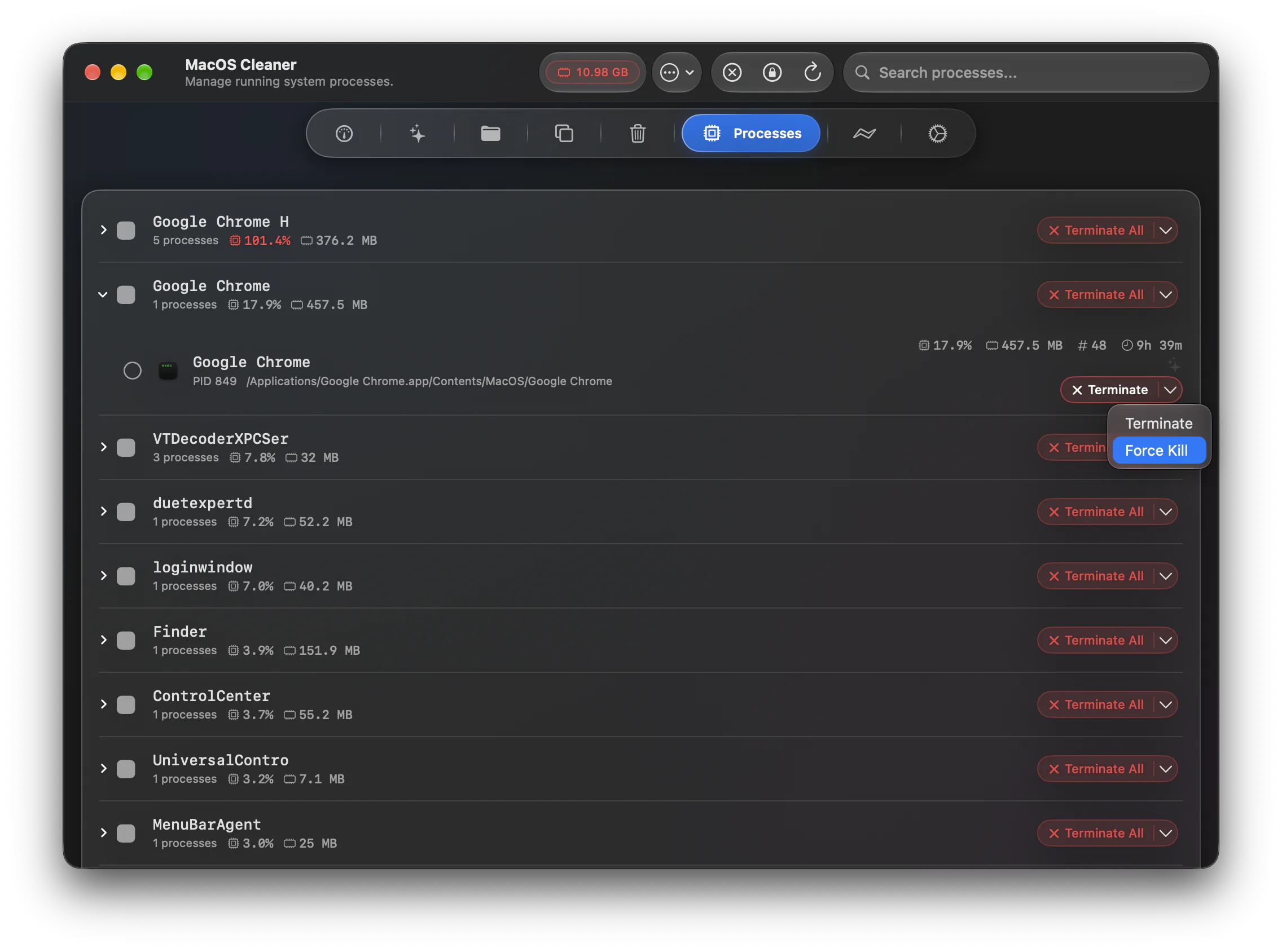
Task: Check the Finder checkbox
Action: pos(126,640)
